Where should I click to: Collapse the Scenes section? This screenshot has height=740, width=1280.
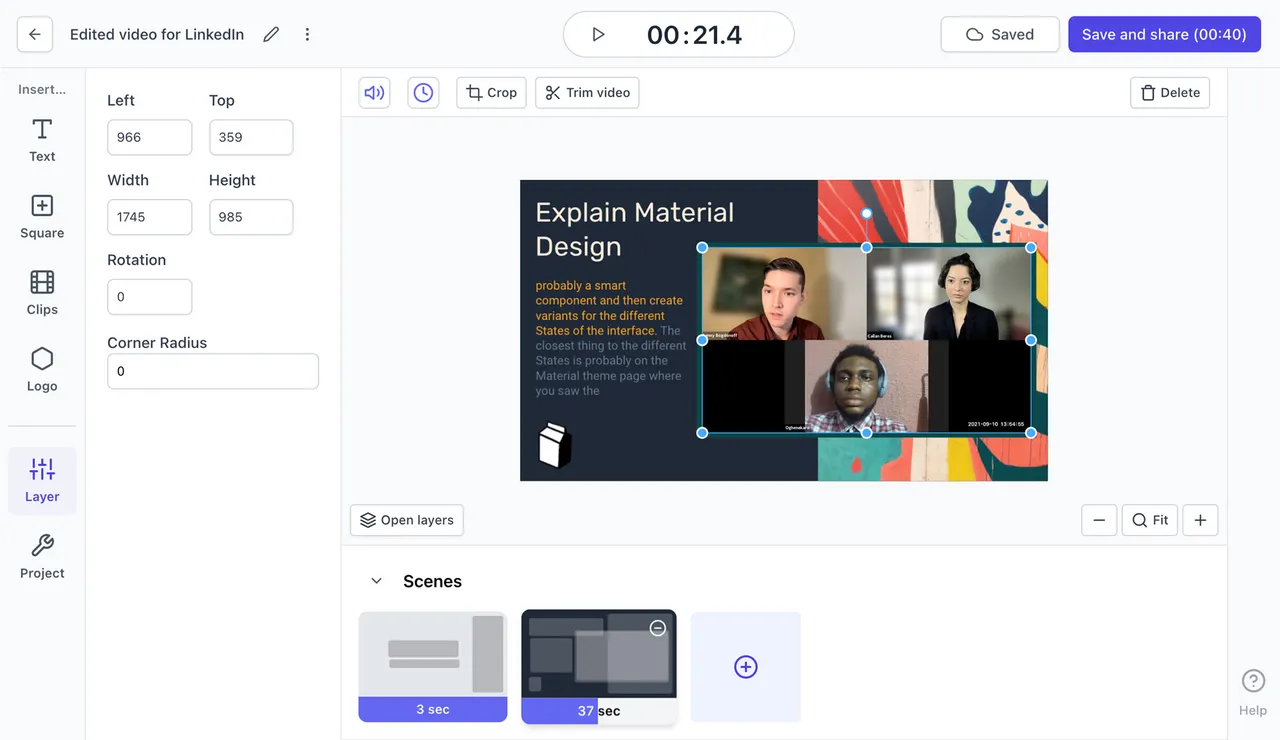coord(376,581)
